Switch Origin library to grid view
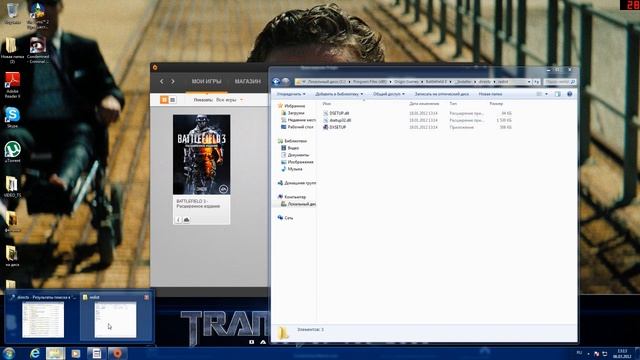Viewport: 640px width, 360px height. click(x=164, y=100)
